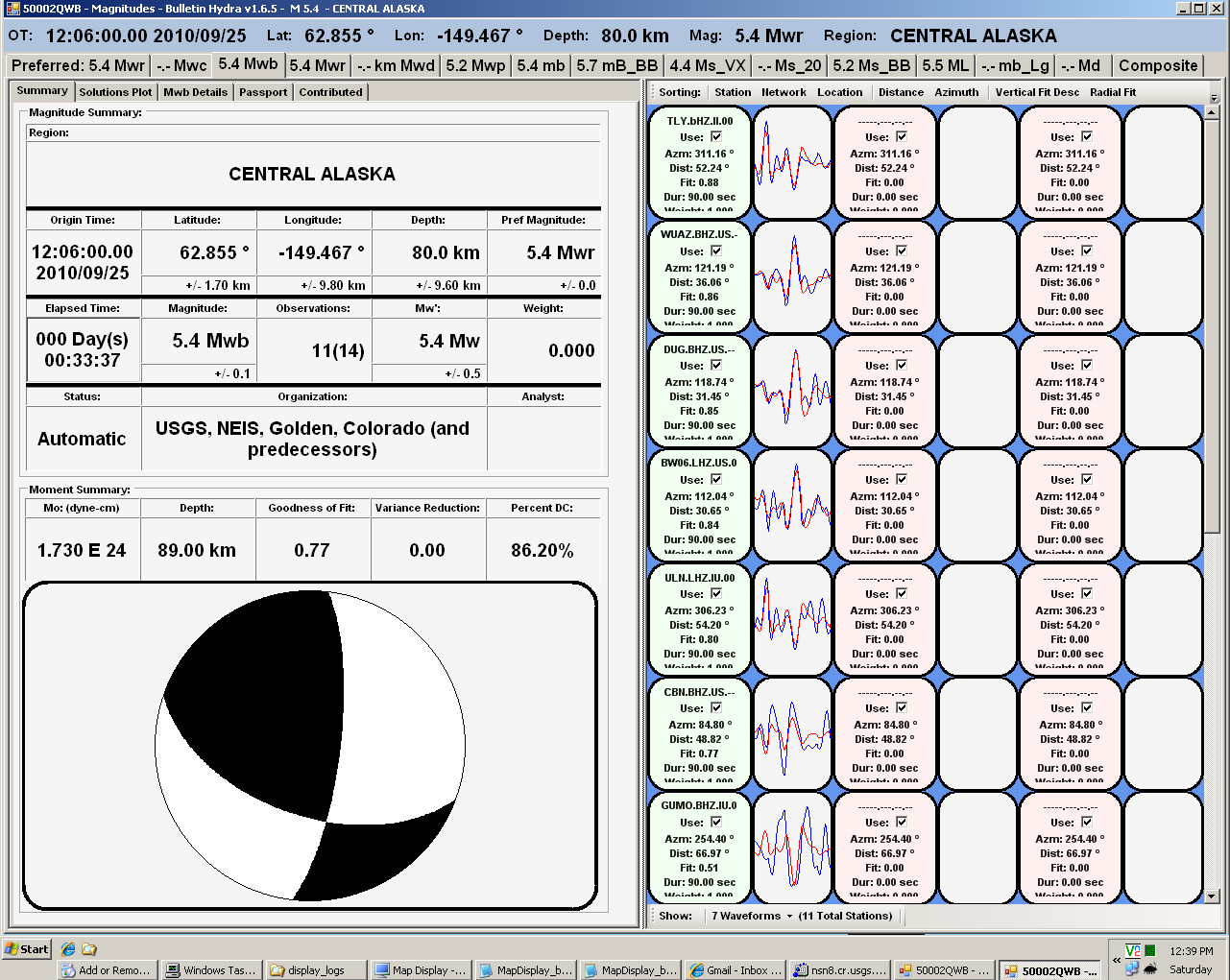Select the 4.4 Ms_VX magnitude tab
Viewport: 1230px width, 980px height.
tap(708, 65)
